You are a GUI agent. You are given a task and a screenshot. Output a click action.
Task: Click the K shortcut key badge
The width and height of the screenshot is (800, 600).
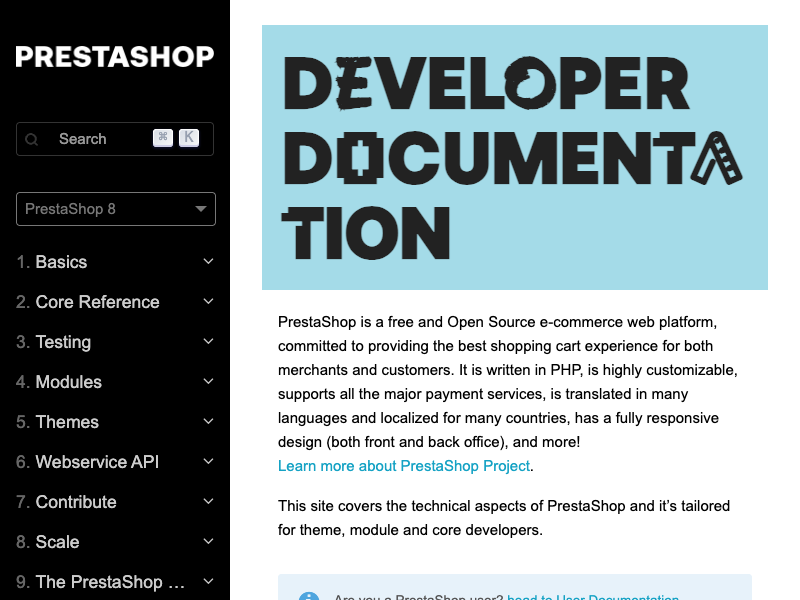pos(189,137)
